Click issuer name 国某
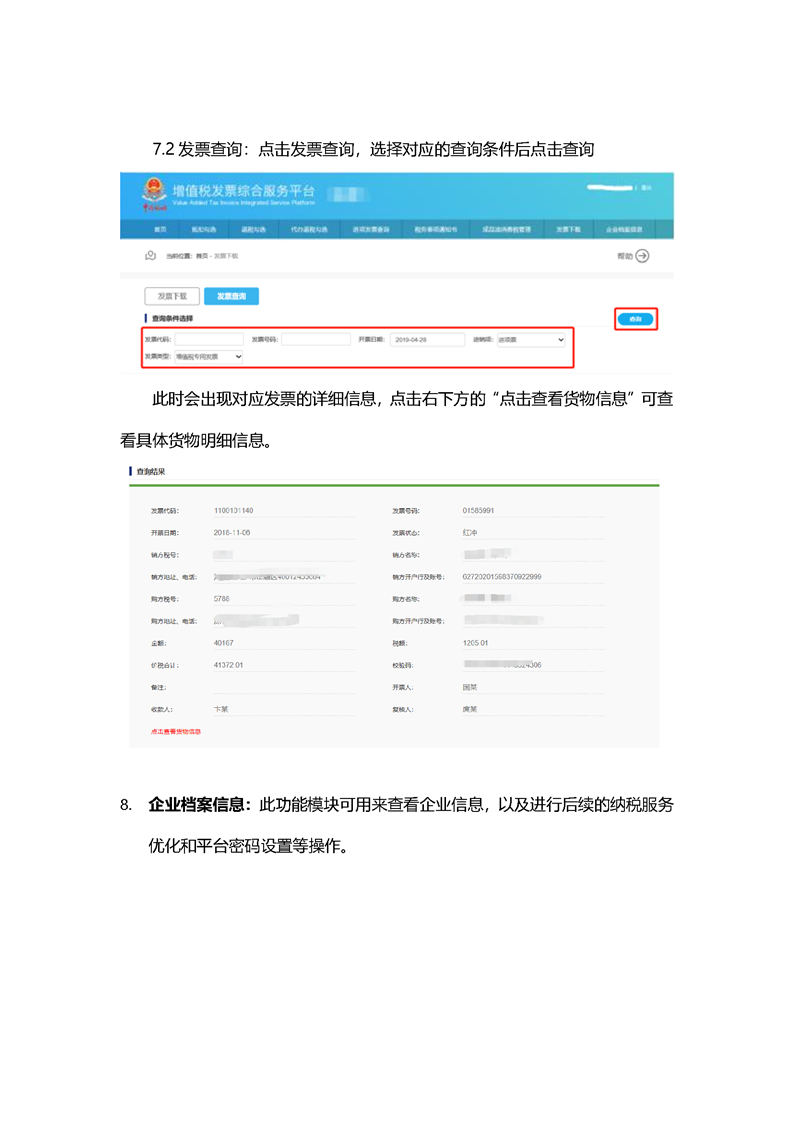793x1122 pixels. [470, 688]
